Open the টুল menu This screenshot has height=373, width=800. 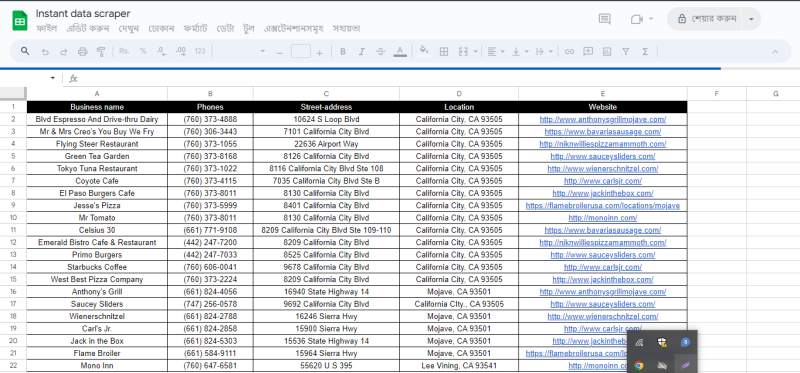tap(249, 29)
